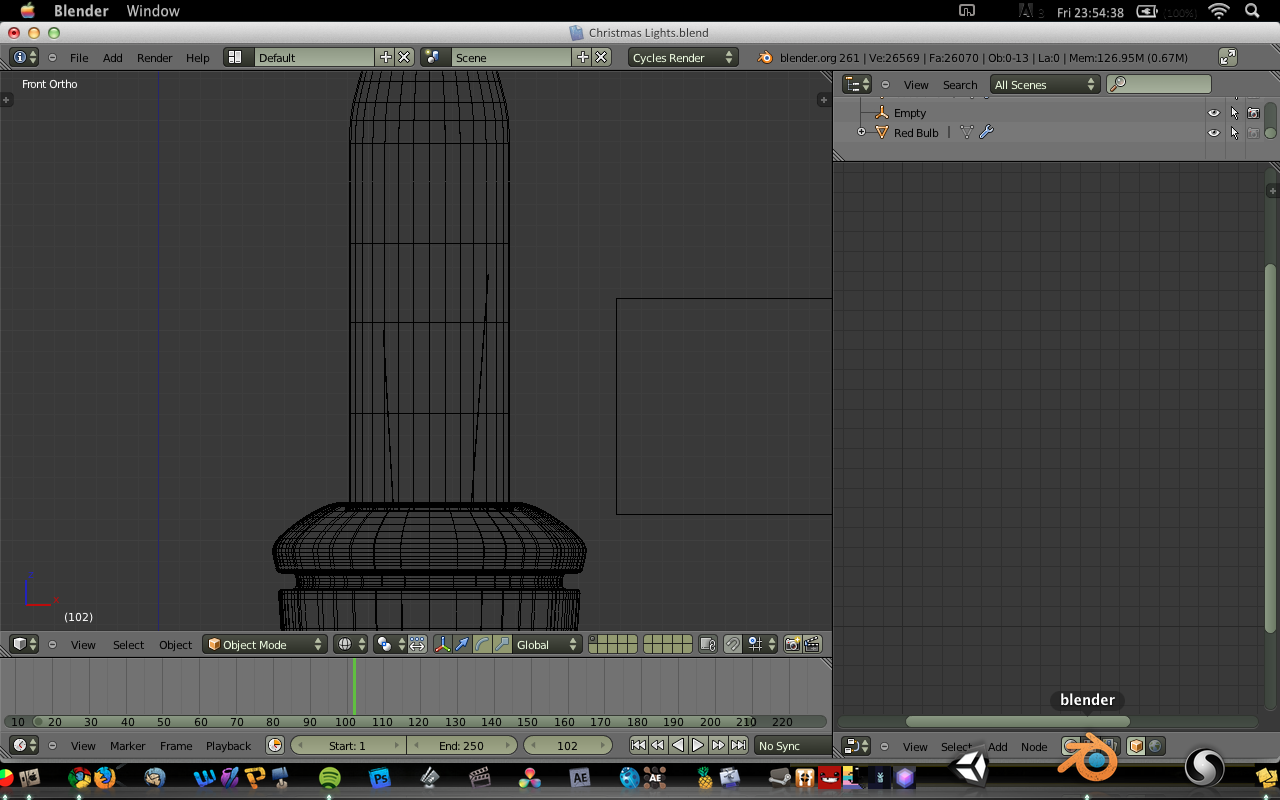Open the Unity app from the Dock
Image resolution: width=1280 pixels, height=800 pixels.
tap(971, 769)
